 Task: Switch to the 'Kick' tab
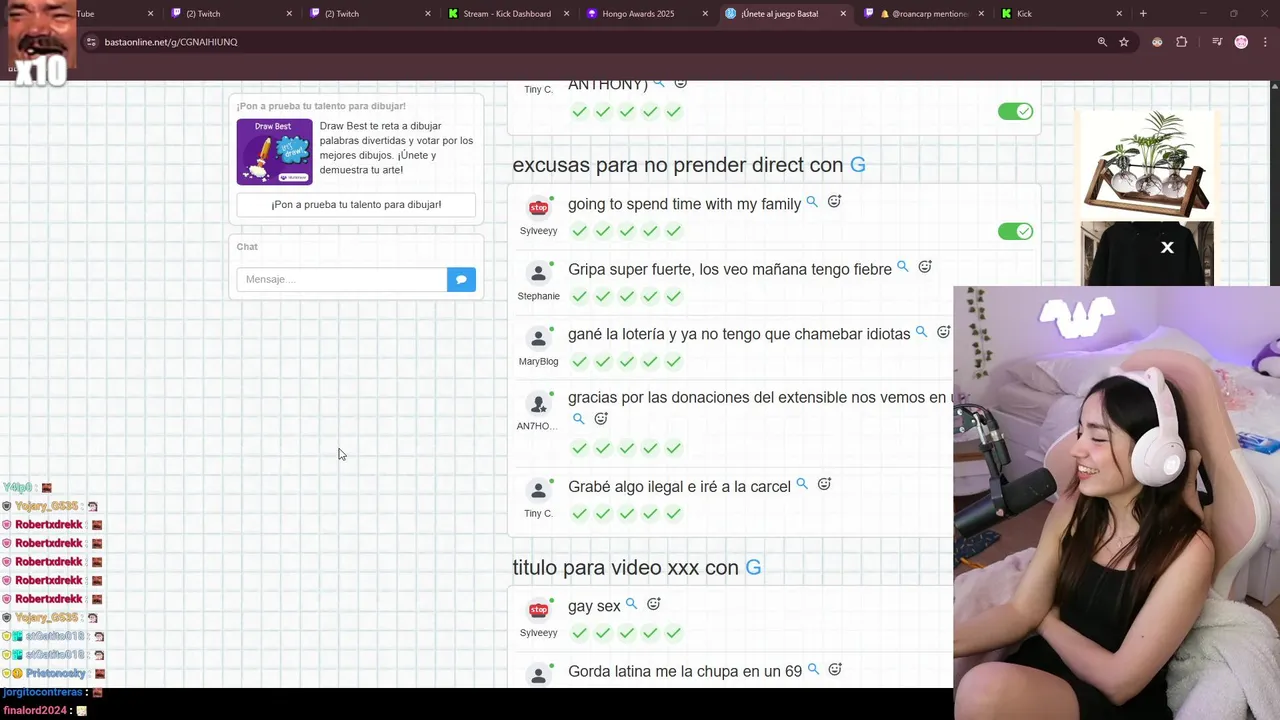tap(1050, 14)
